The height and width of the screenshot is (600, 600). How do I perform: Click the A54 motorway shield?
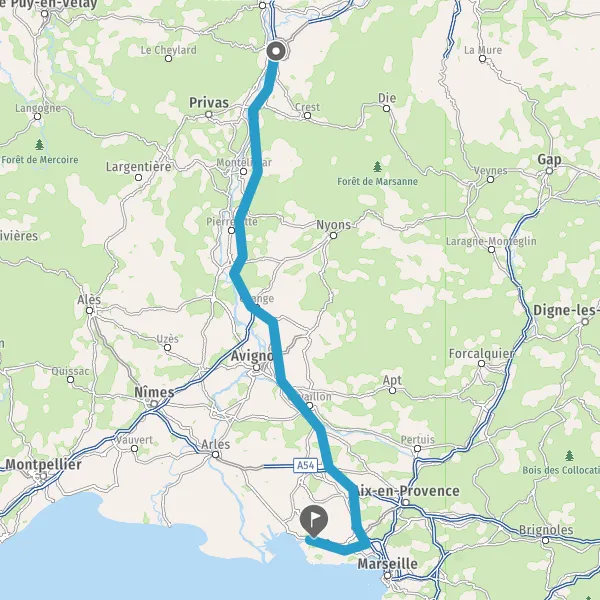(x=306, y=465)
